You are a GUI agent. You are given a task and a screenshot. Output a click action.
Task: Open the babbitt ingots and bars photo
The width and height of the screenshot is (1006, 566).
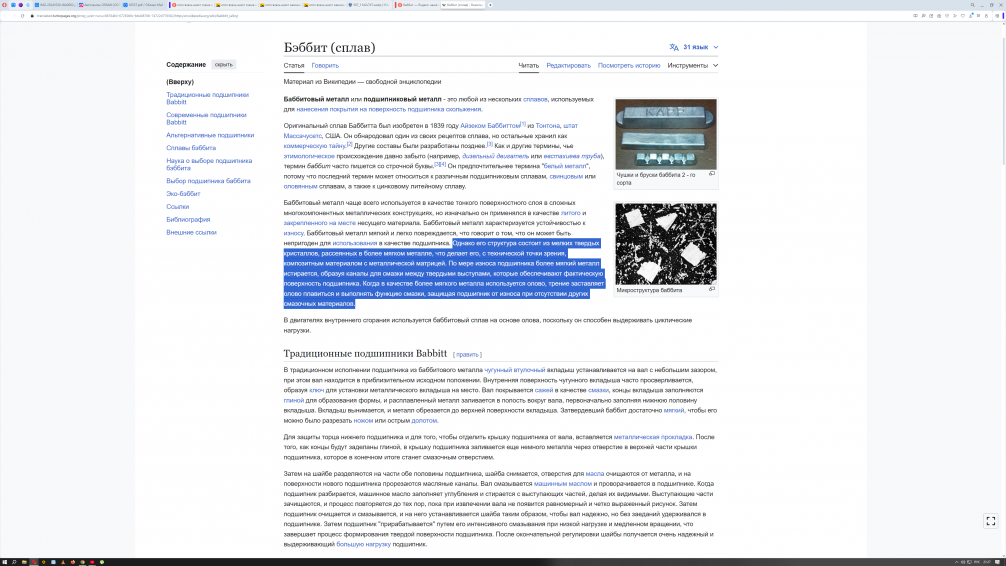tap(666, 134)
